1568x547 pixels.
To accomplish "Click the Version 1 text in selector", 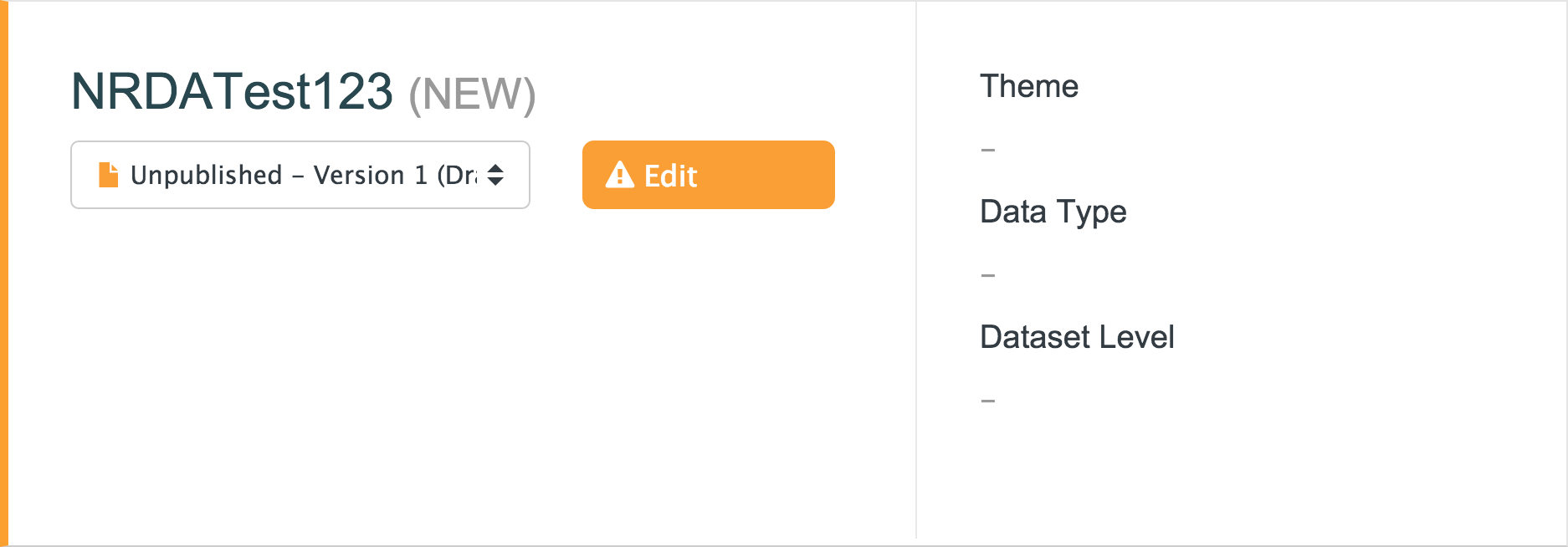I will tap(370, 175).
